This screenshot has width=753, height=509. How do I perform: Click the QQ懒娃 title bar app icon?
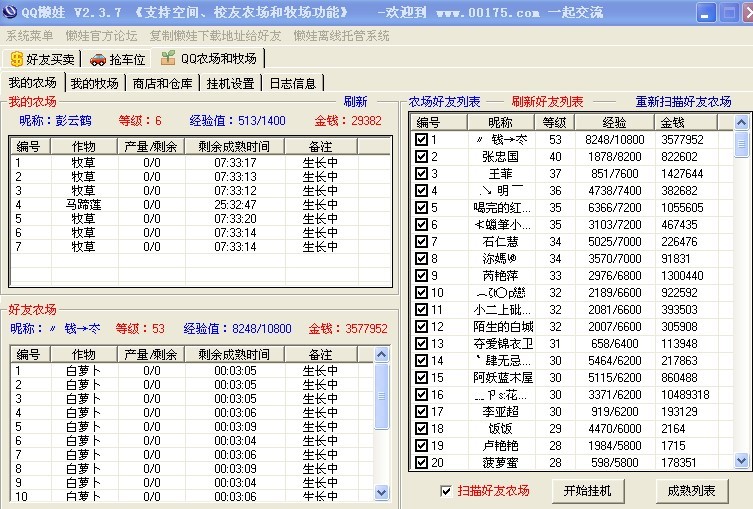(12, 14)
